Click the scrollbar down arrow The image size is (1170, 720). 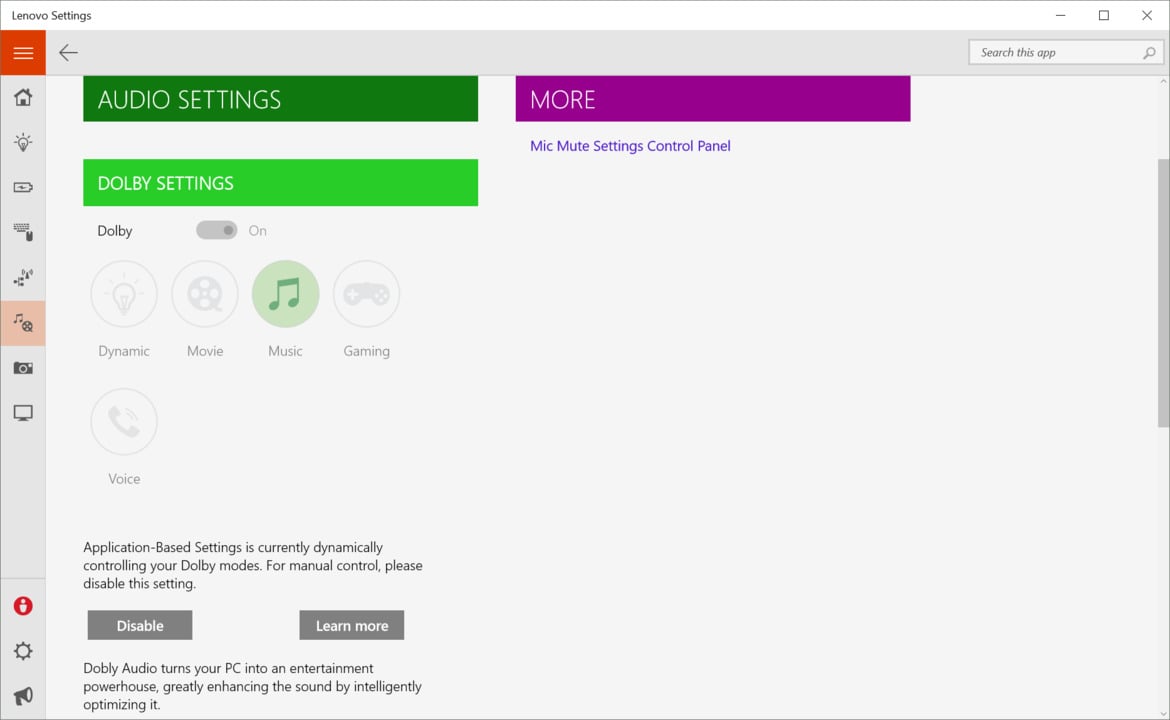(x=1163, y=714)
